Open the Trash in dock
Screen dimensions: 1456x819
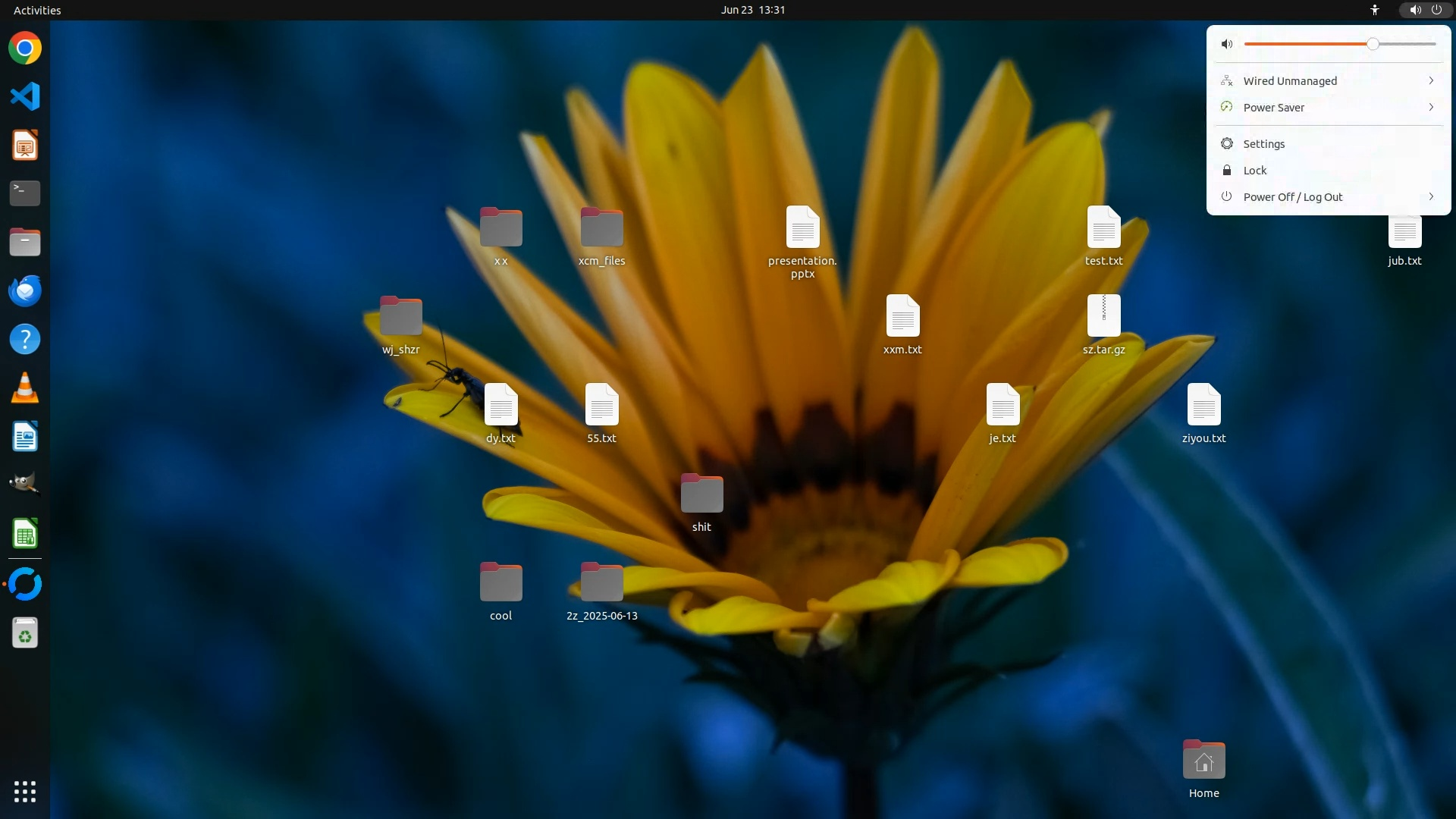(x=25, y=632)
